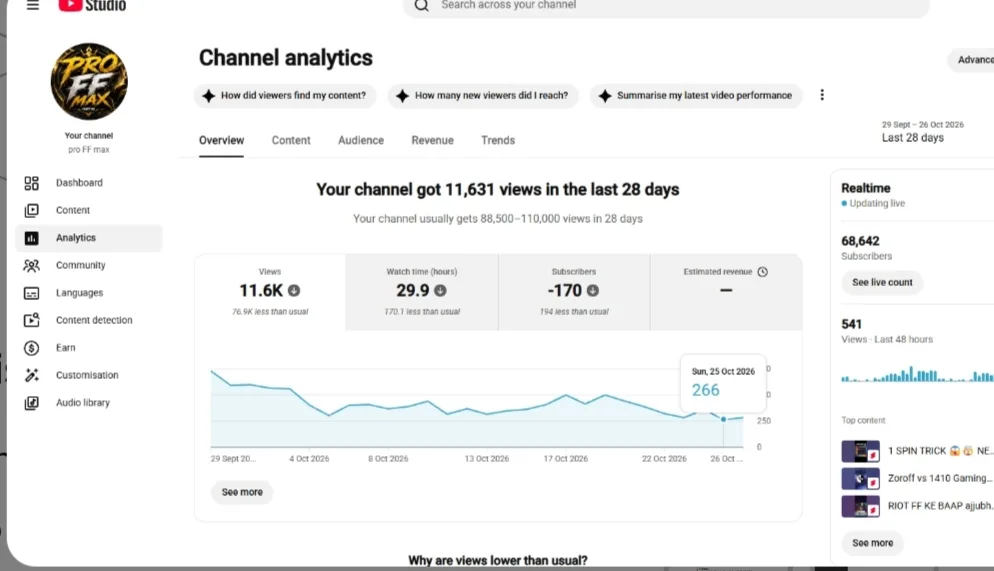Screen dimensions: 994x571
Task: Click the Earn dollar icon
Action: (31, 348)
